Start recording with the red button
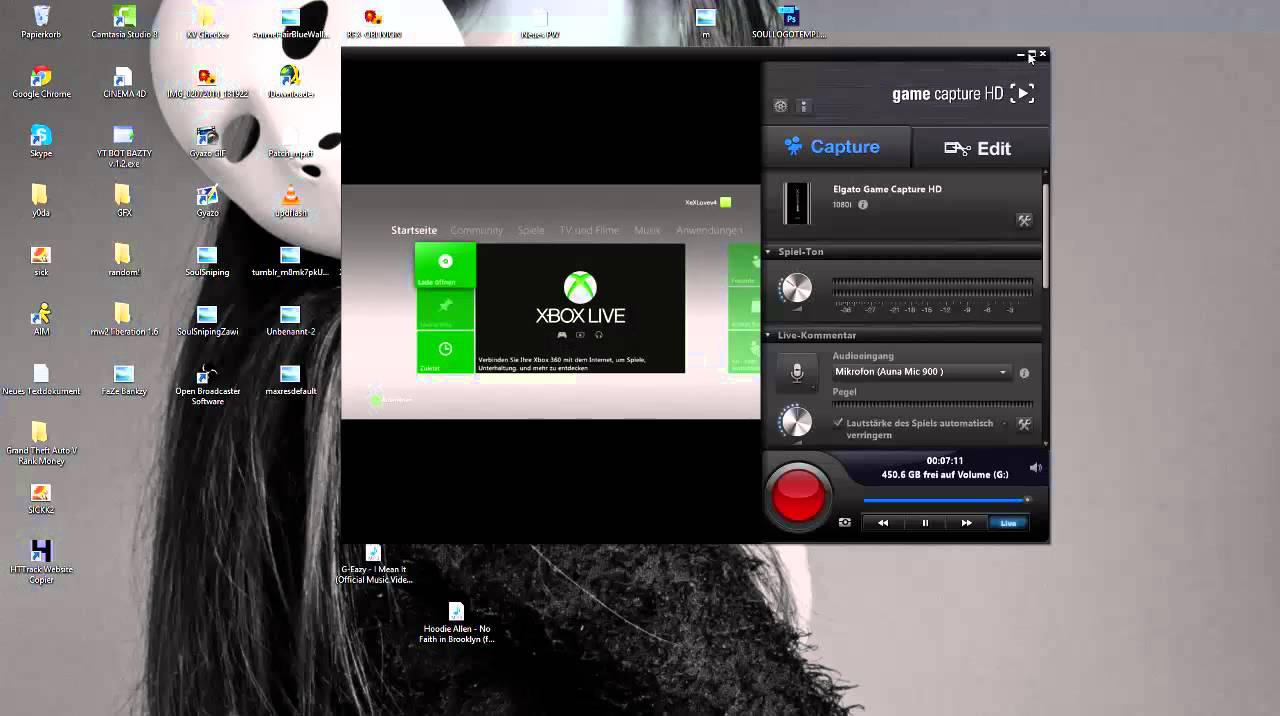Image resolution: width=1280 pixels, height=716 pixels. point(798,495)
